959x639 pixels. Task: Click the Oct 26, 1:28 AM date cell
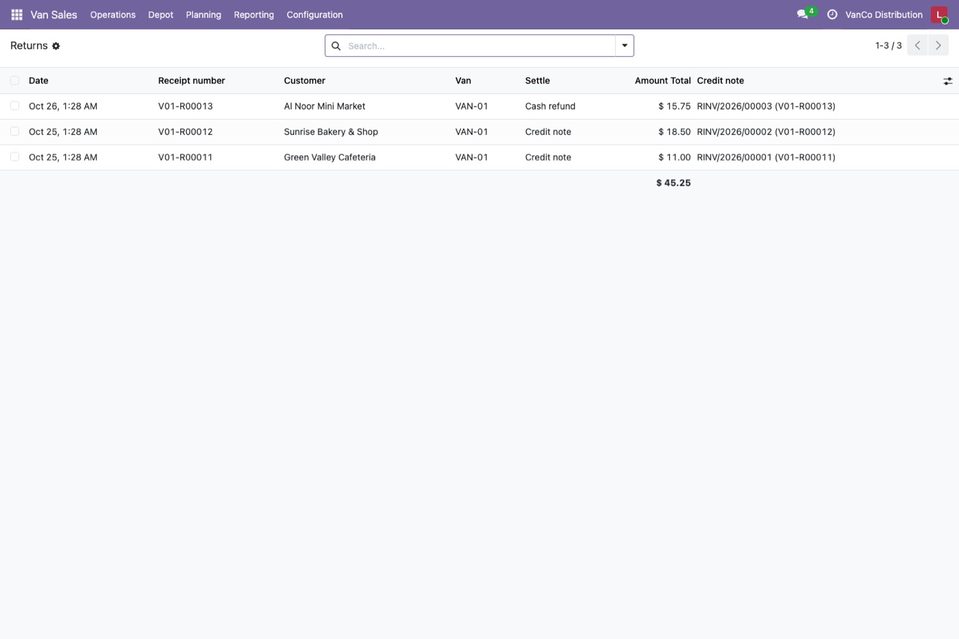(63, 106)
